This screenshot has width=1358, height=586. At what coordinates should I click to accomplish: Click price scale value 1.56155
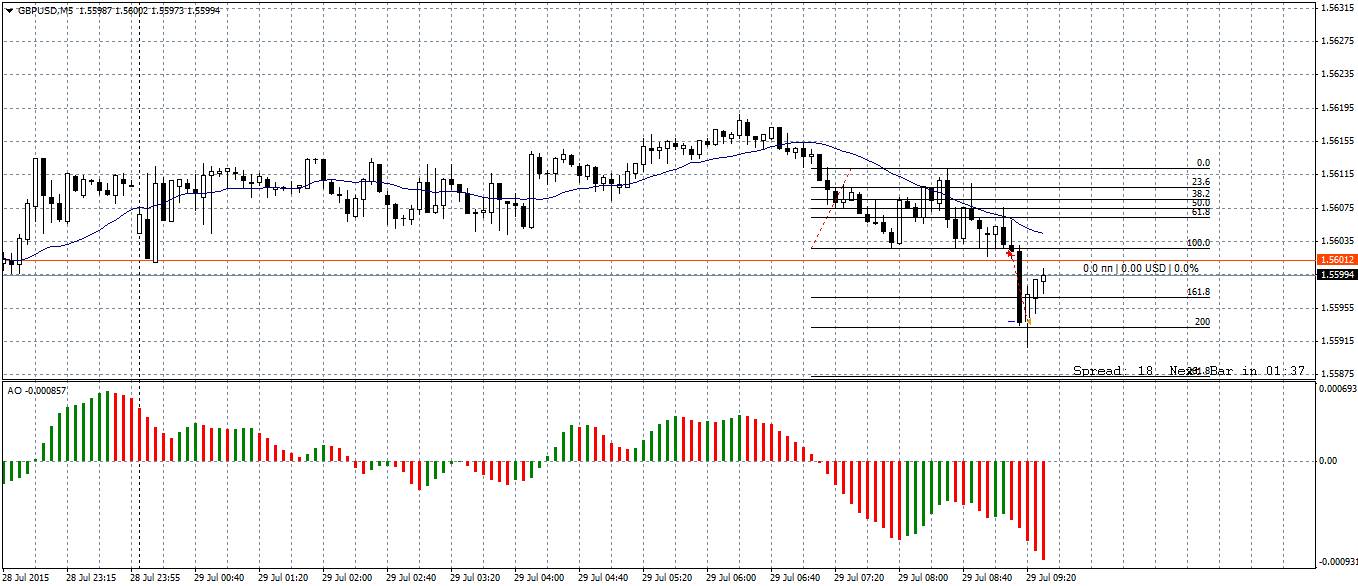click(1337, 141)
